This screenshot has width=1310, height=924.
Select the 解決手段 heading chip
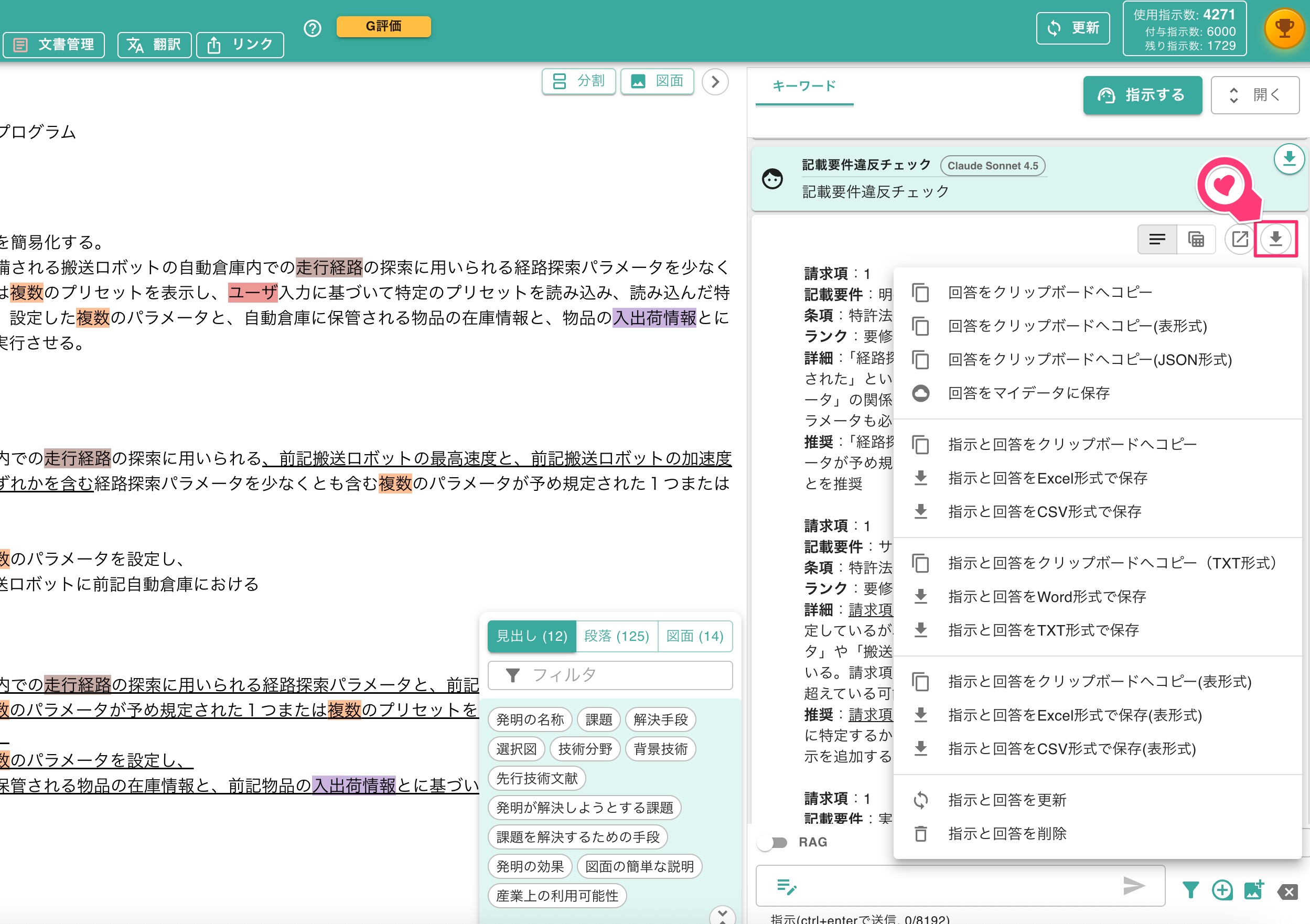point(661,720)
